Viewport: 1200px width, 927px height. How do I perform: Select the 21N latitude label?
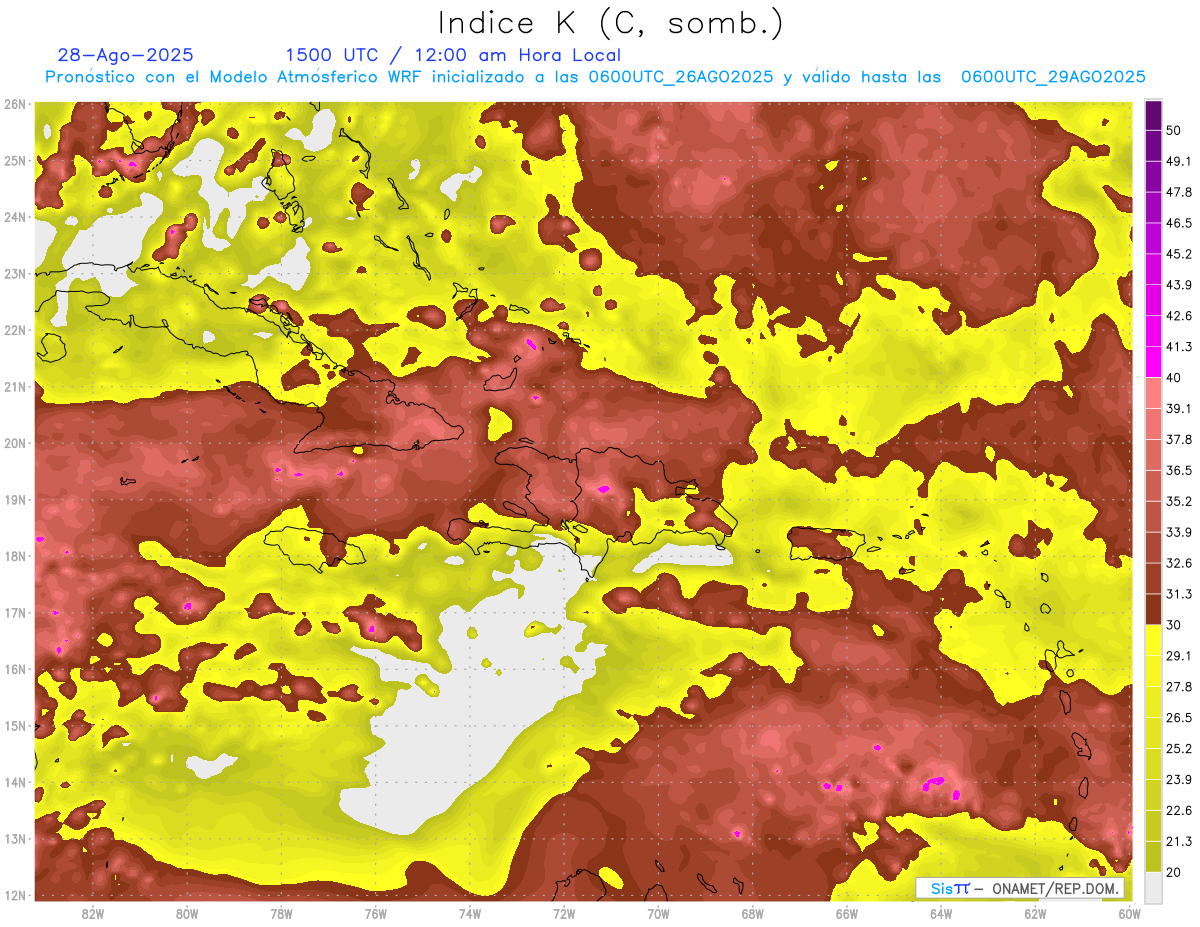(x=16, y=386)
